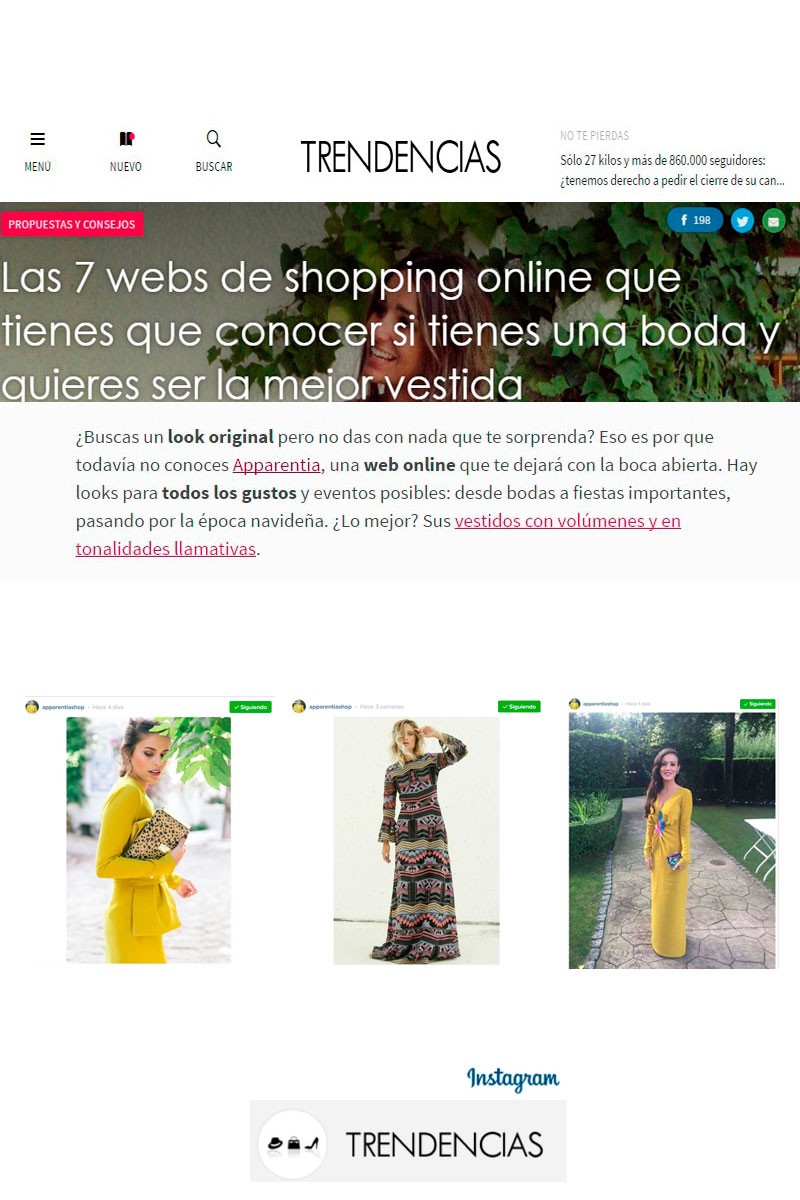Open the NUEVO bookmark icon
This screenshot has width=800, height=1200.
pos(126,140)
